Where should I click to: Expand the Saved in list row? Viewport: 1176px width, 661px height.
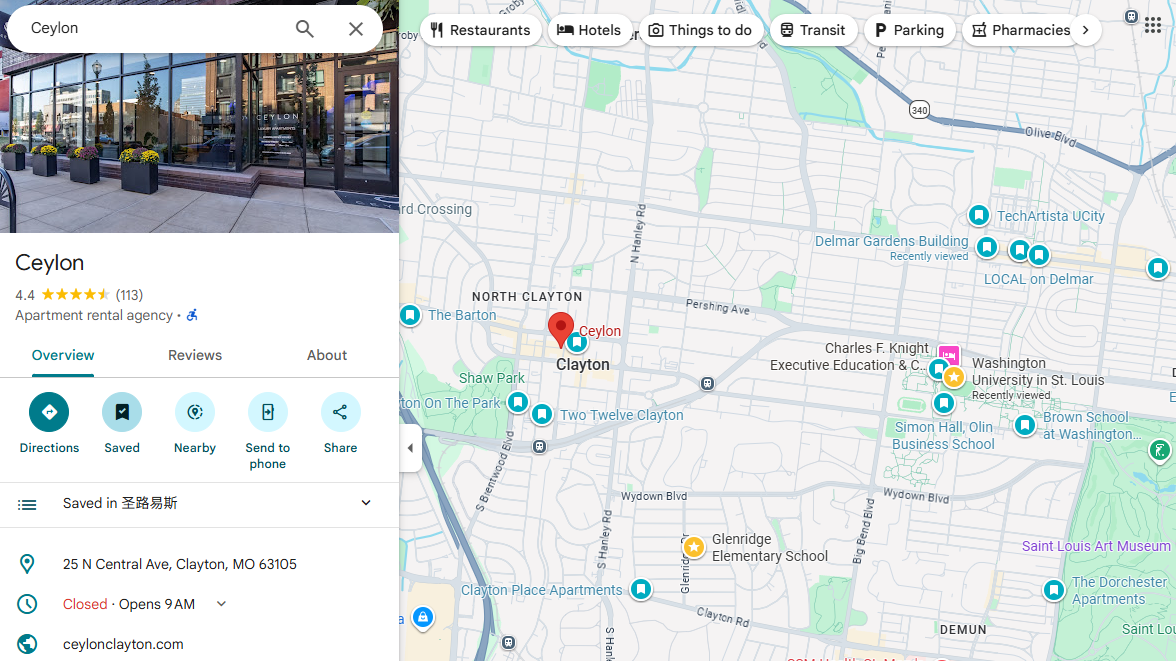click(366, 504)
